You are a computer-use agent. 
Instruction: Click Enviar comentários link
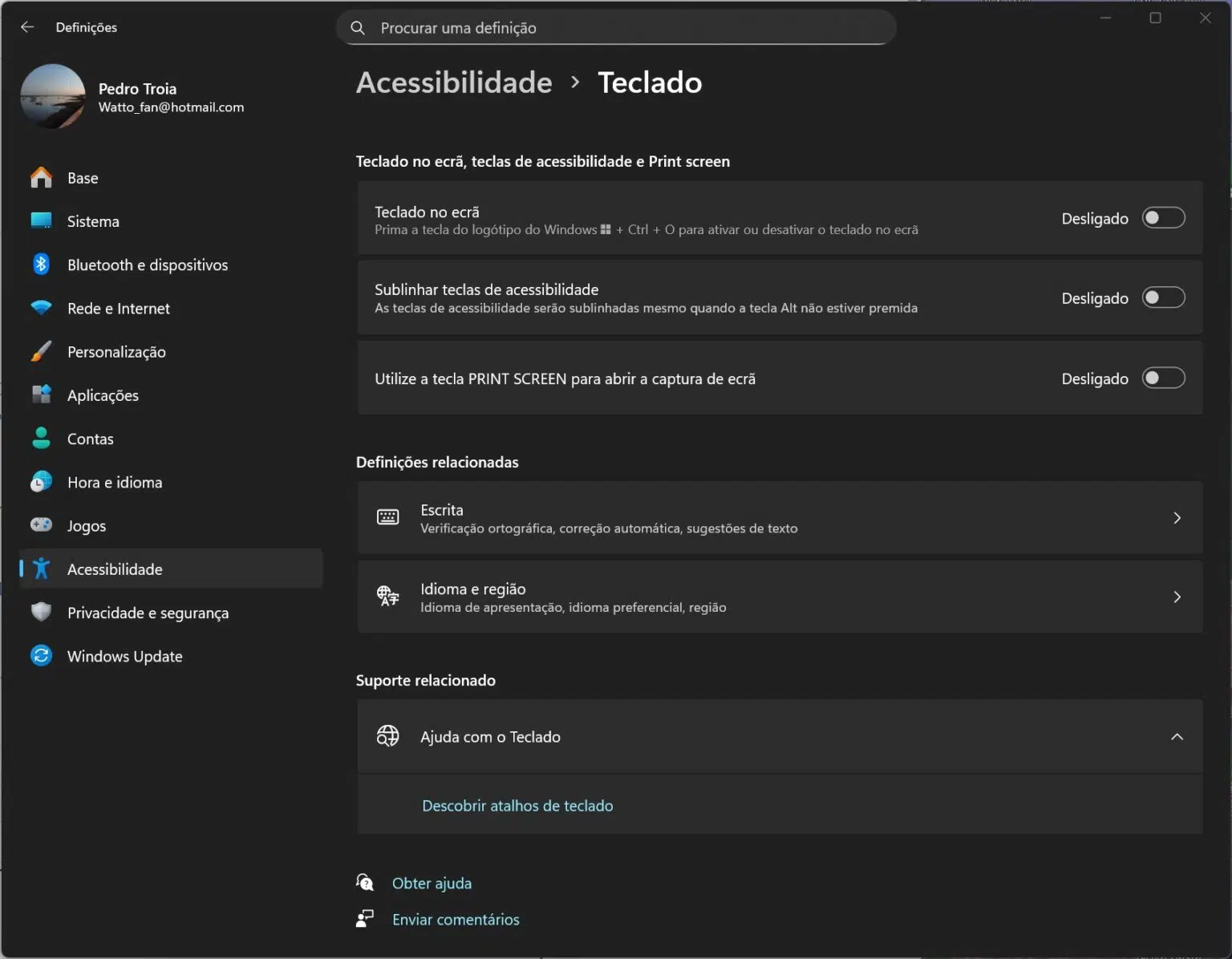click(456, 919)
